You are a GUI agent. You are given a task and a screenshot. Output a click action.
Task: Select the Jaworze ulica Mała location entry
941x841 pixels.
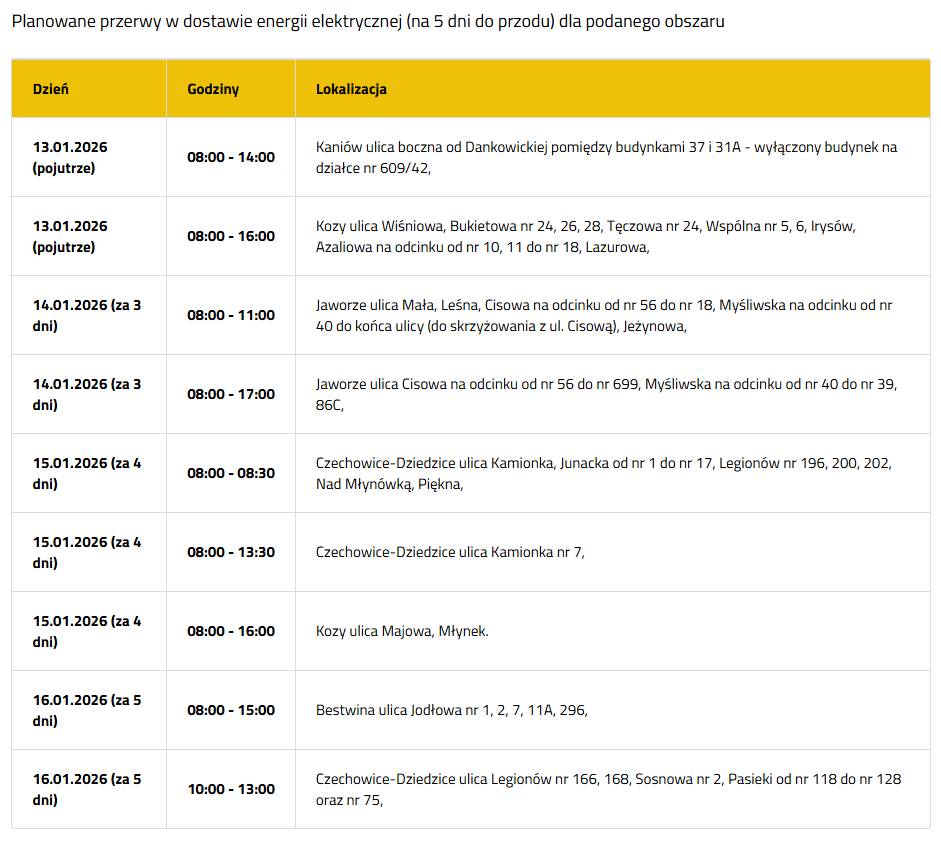(604, 316)
